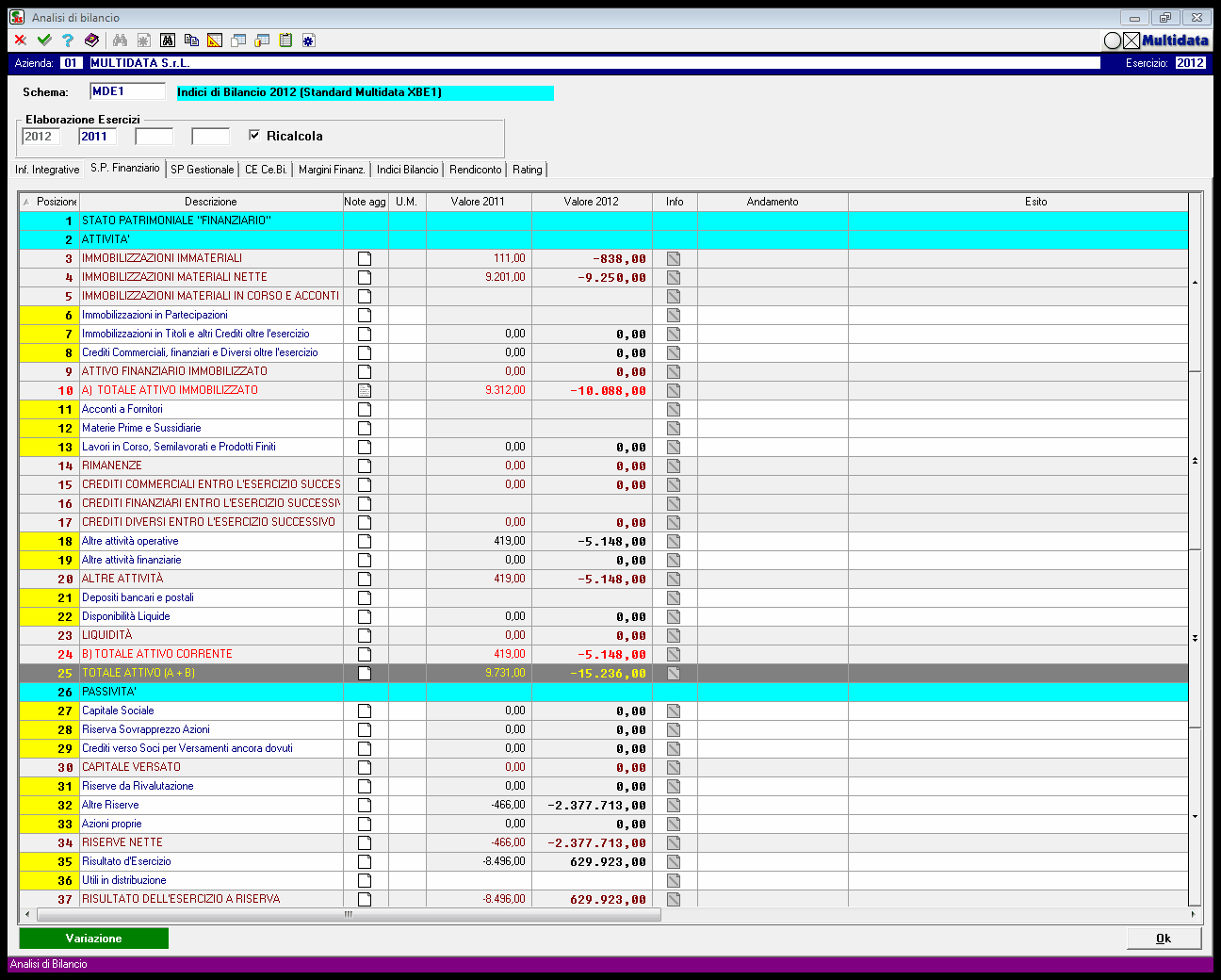Click the window with yellow cylinder icon
The image size is (1221, 980).
point(262,40)
